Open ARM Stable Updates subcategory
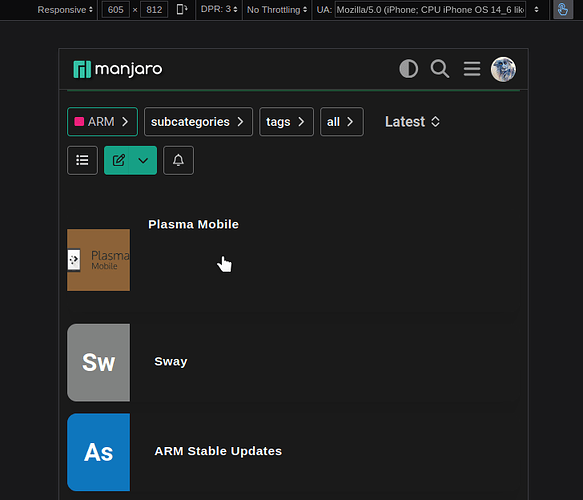The image size is (583, 500). [218, 451]
